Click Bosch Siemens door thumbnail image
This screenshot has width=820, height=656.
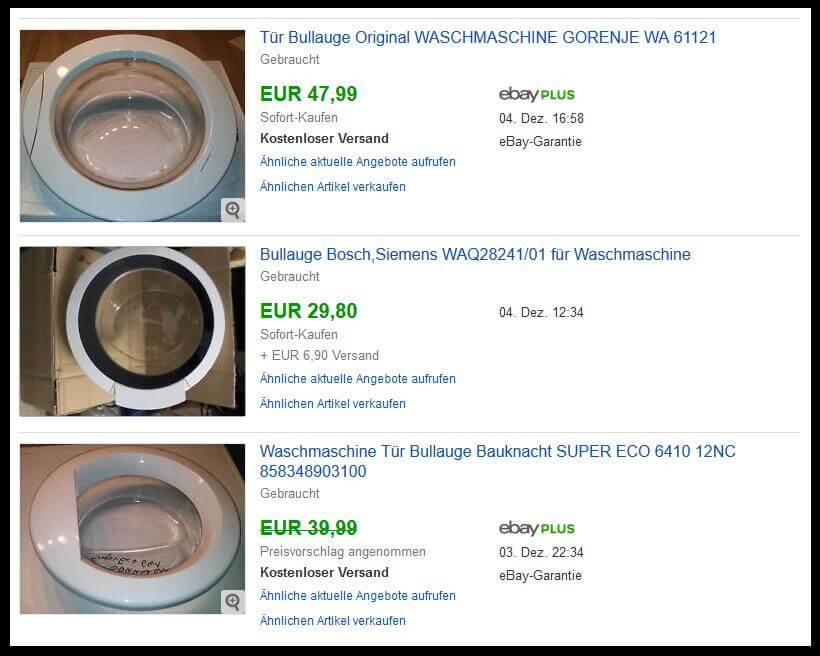132,332
